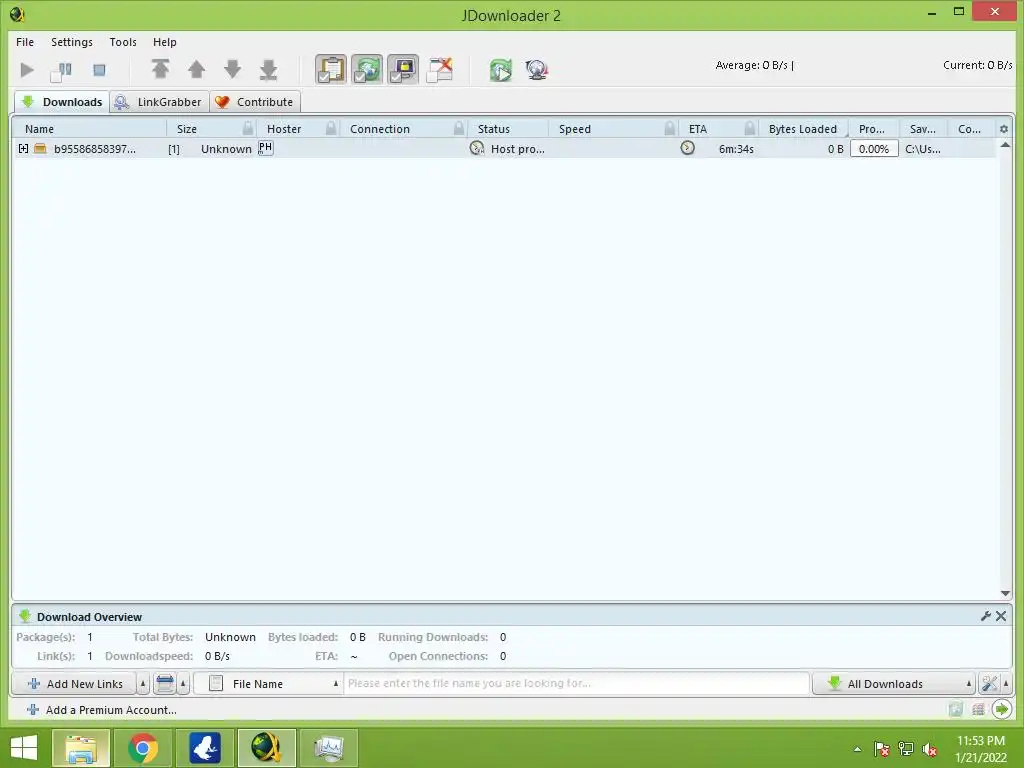The height and width of the screenshot is (768, 1024).
Task: Move selected package to bottom of list
Action: 268,70
